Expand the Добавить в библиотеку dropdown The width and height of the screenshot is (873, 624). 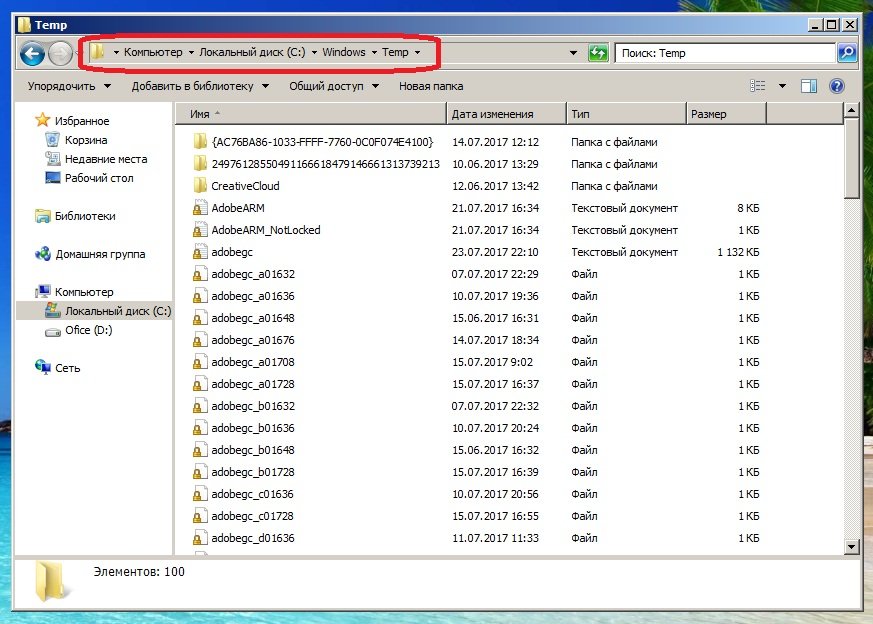tap(200, 86)
